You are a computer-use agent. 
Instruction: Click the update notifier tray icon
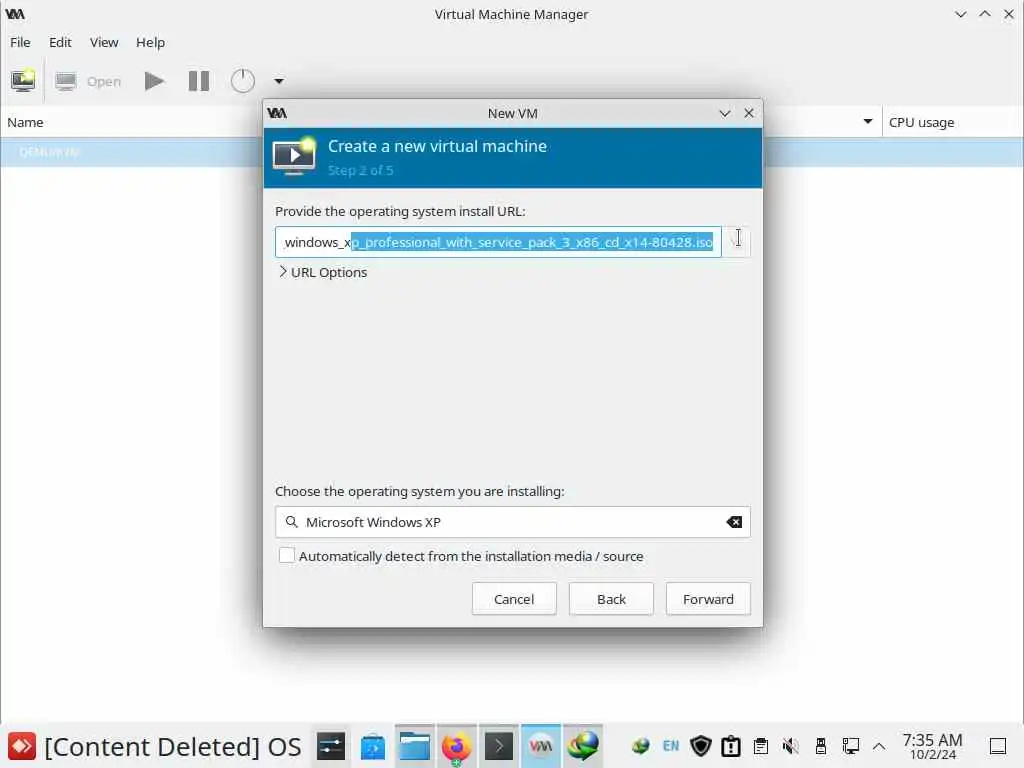pyautogui.click(x=731, y=746)
